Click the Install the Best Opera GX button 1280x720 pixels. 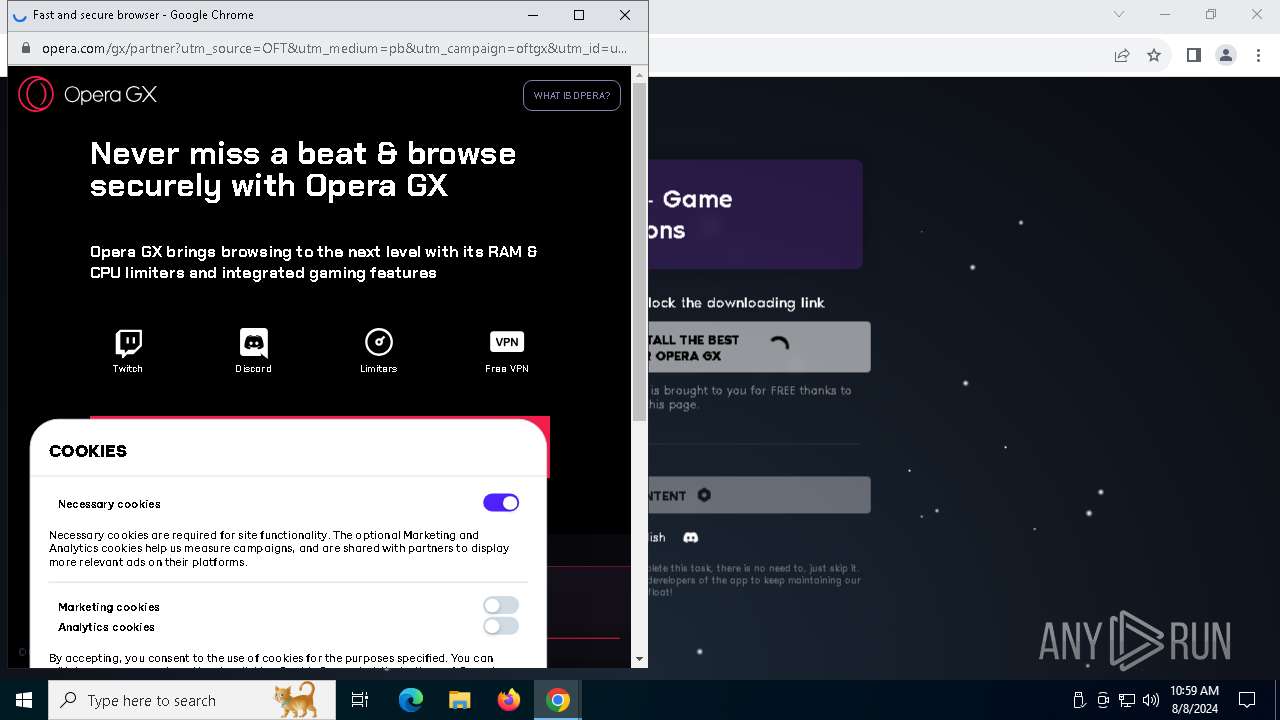coord(759,347)
